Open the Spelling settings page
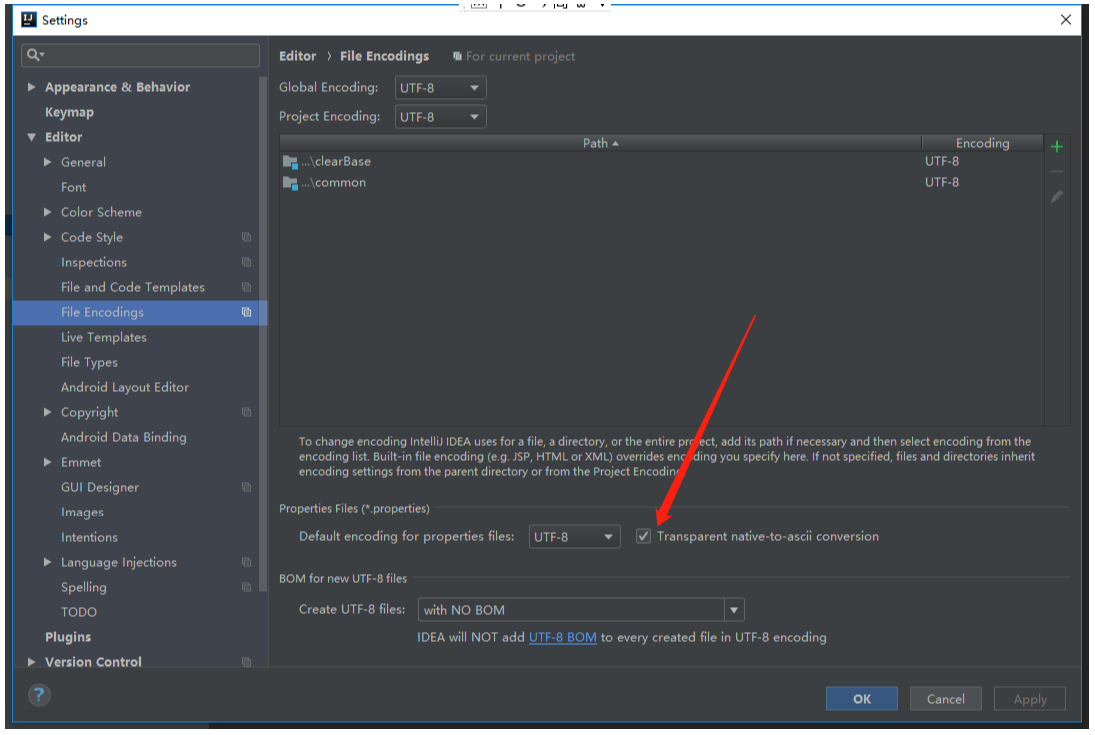Screen dimensions: 1095x735 tap(83, 587)
